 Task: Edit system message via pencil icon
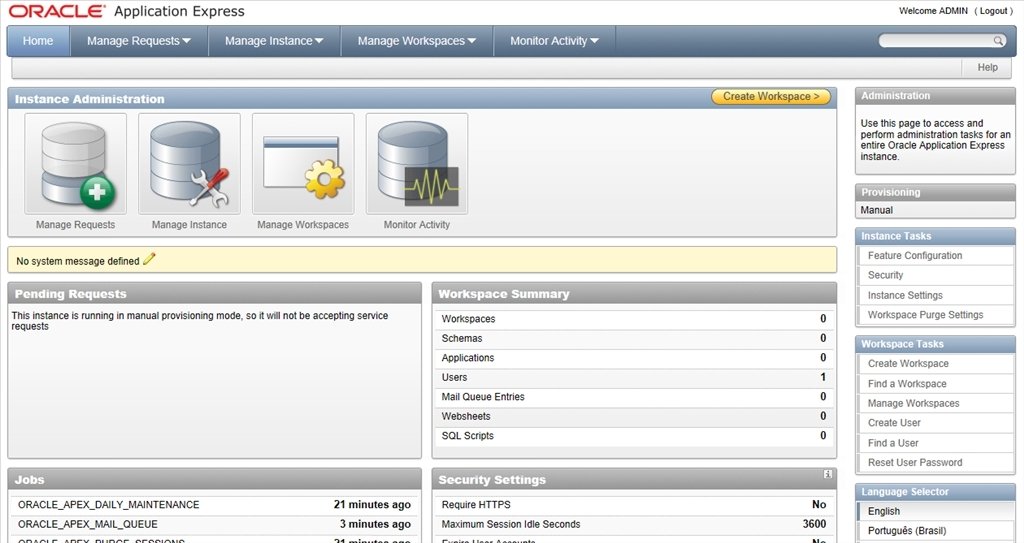149,259
